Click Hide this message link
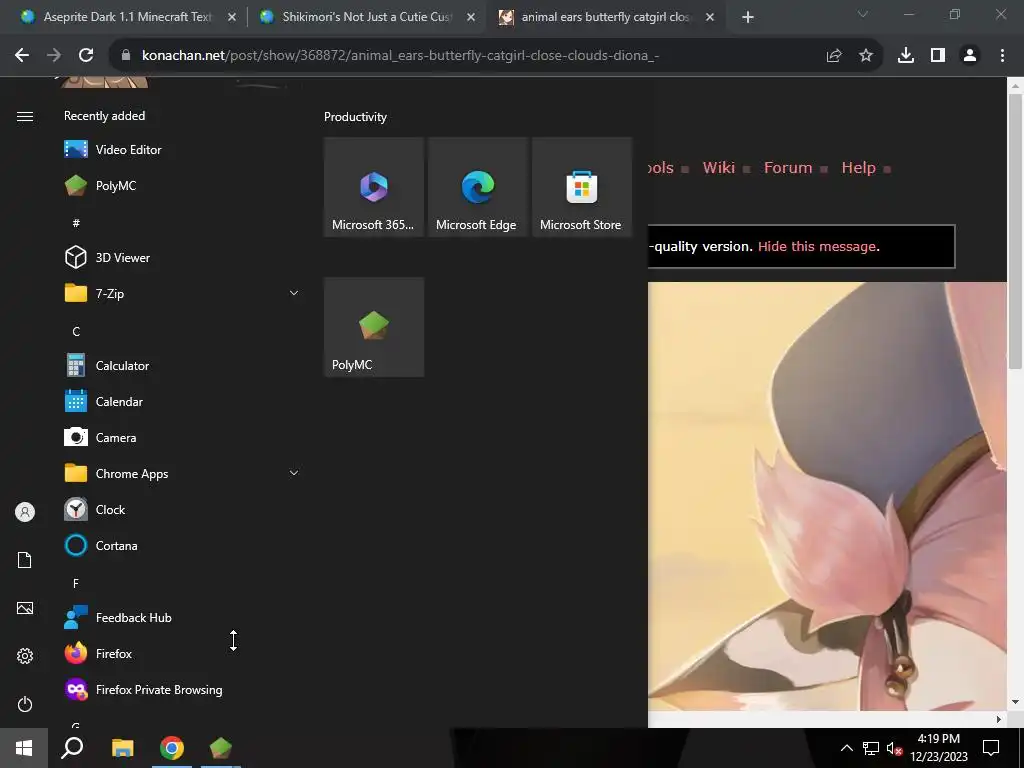 point(817,247)
